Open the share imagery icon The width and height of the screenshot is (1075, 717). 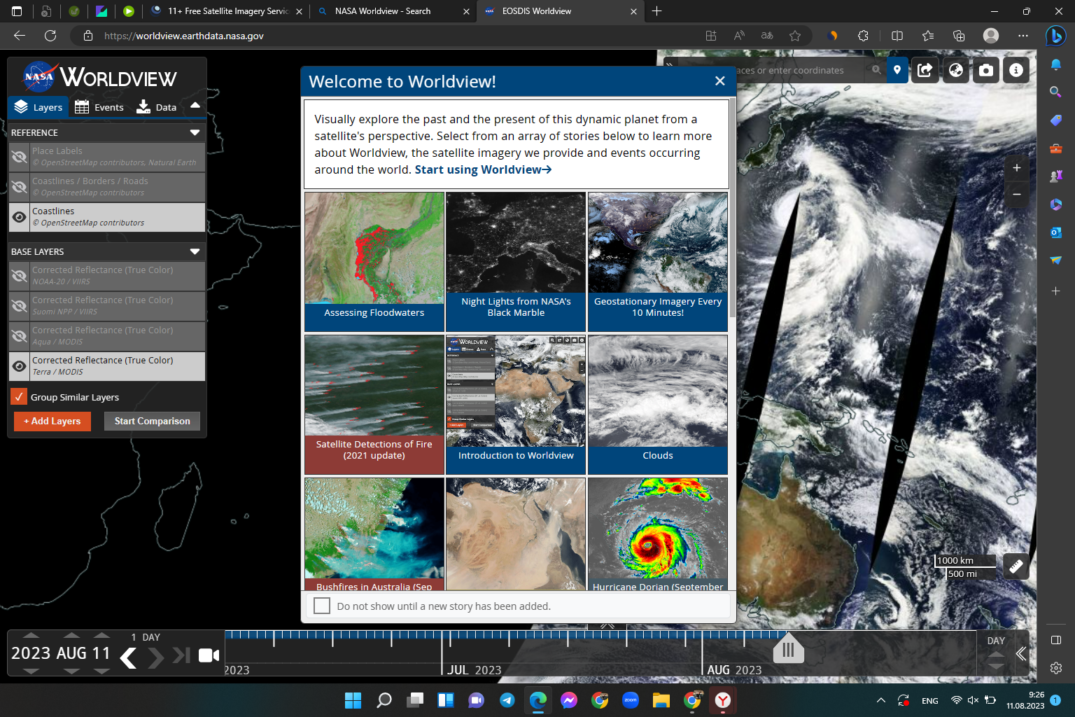point(924,70)
